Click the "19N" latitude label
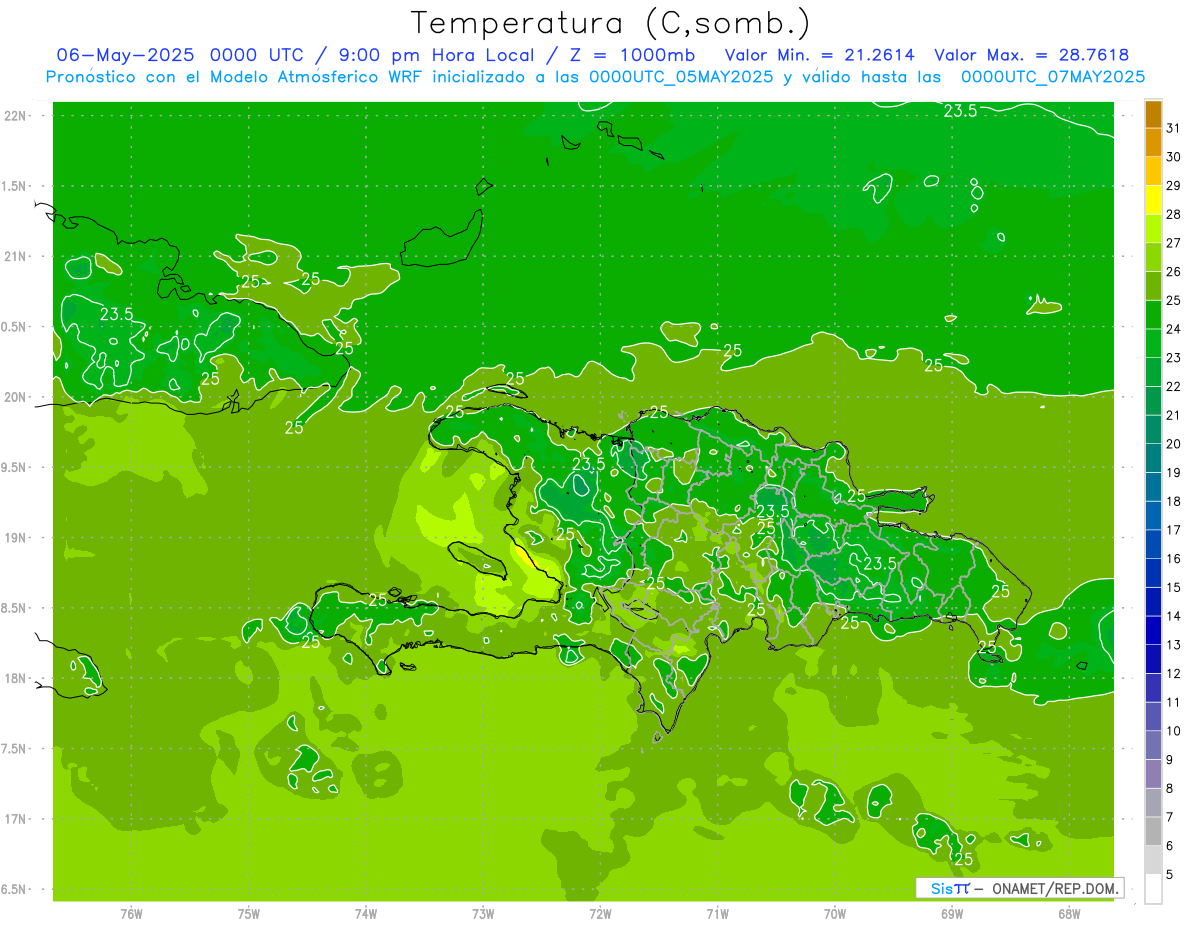 click(15, 537)
